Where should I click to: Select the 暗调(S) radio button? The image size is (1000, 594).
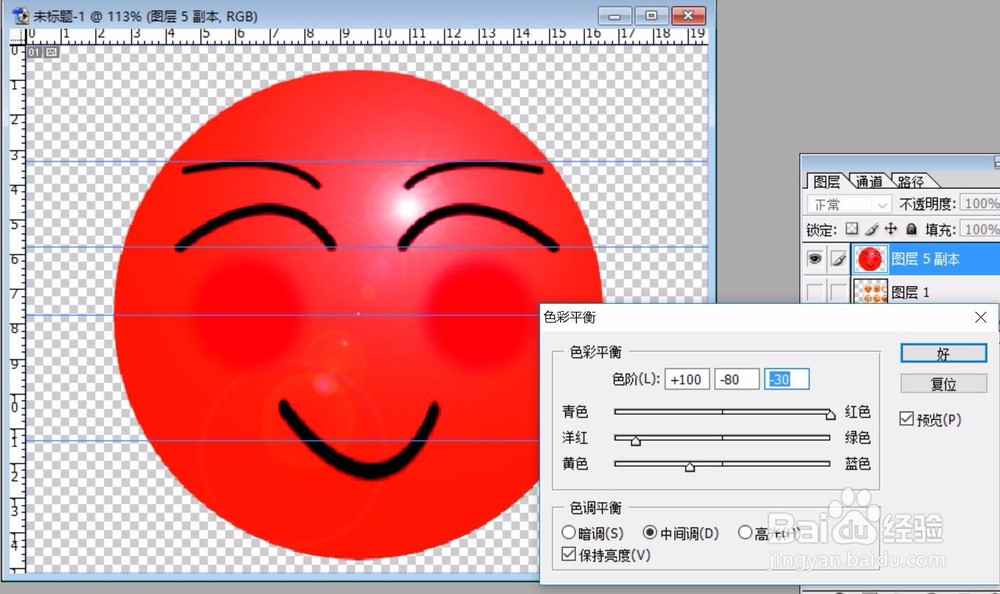567,533
